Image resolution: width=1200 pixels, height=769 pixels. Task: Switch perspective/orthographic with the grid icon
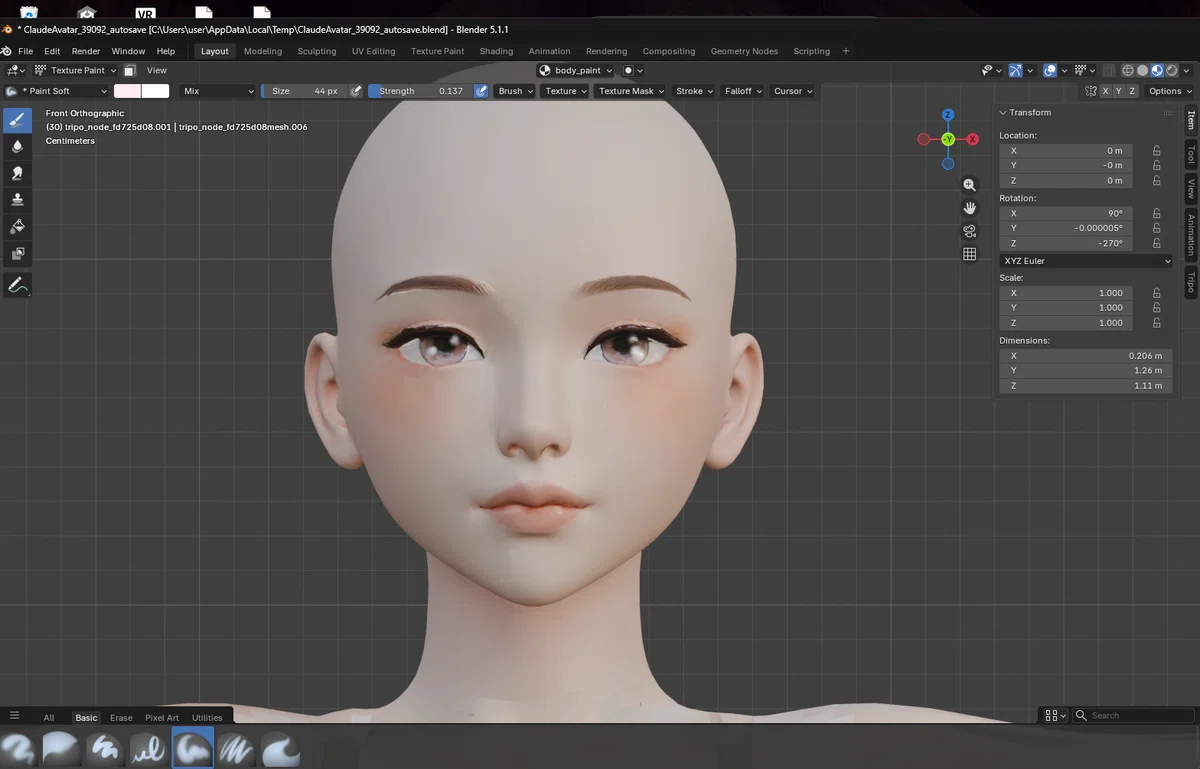pos(969,254)
